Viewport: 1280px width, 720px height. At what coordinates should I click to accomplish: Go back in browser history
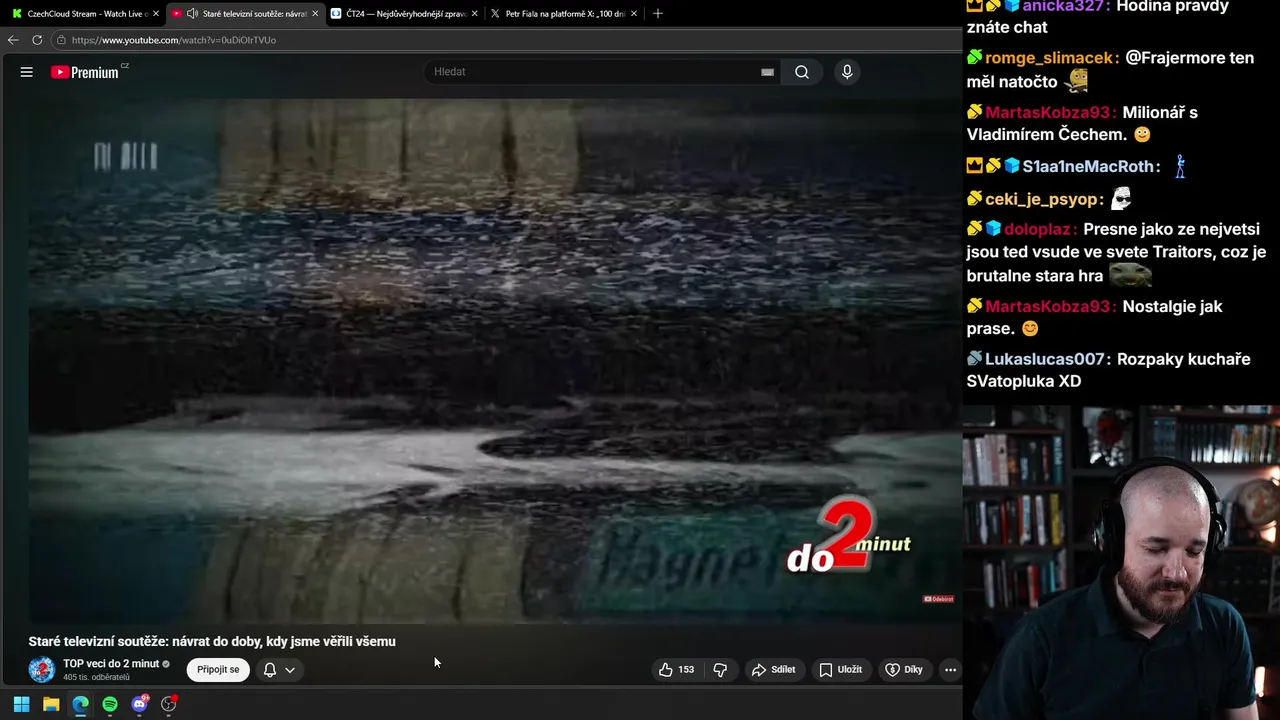point(13,40)
